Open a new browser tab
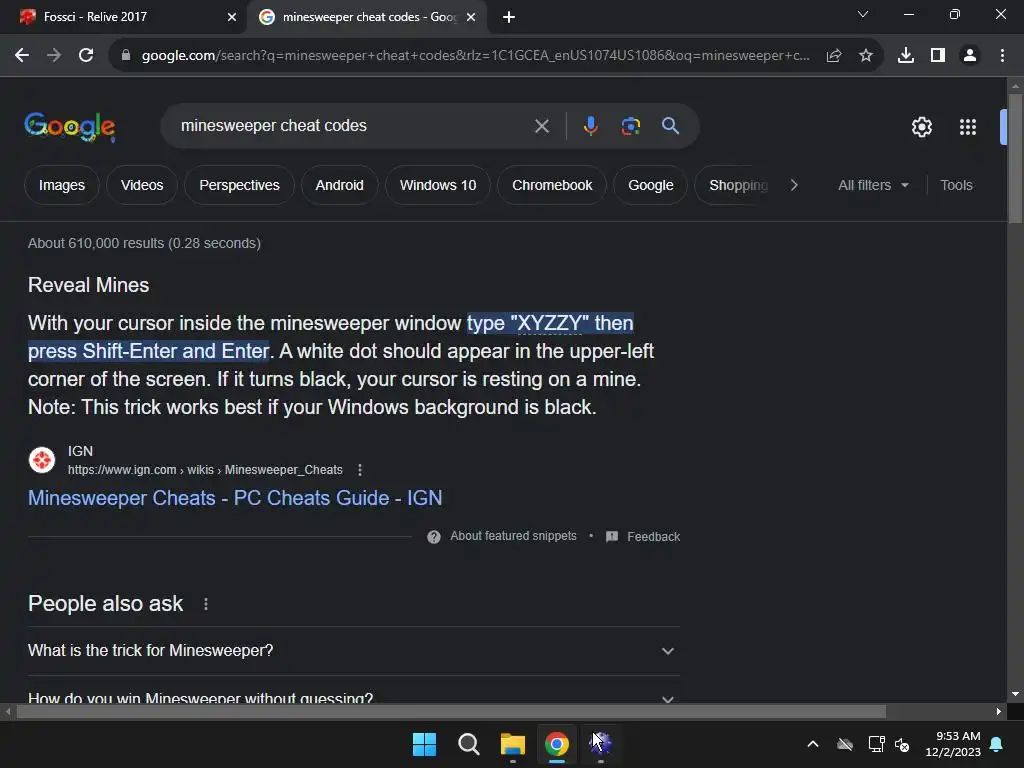This screenshot has width=1024, height=768. (509, 17)
